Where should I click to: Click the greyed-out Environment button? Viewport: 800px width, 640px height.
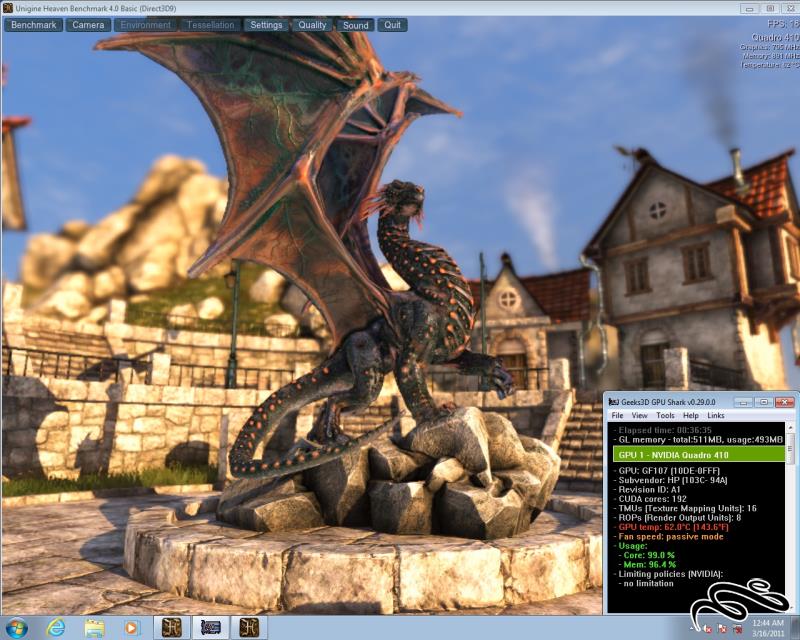click(x=145, y=25)
